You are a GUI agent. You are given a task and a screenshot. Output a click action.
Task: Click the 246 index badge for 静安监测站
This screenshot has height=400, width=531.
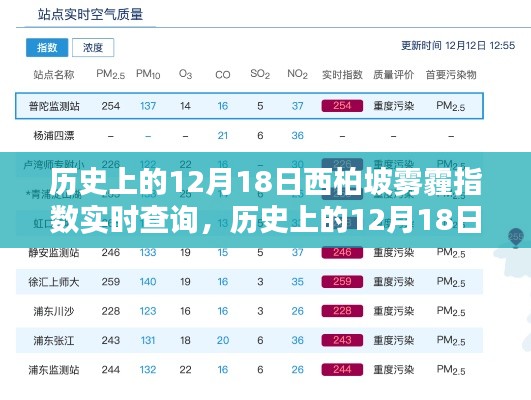(342, 252)
